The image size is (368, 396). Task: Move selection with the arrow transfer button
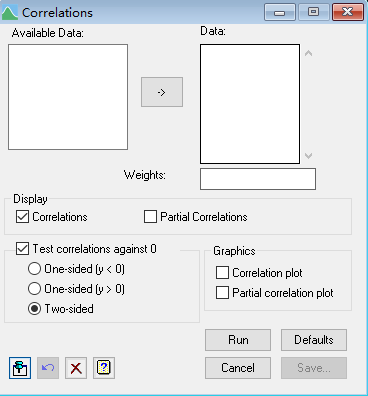click(x=162, y=92)
